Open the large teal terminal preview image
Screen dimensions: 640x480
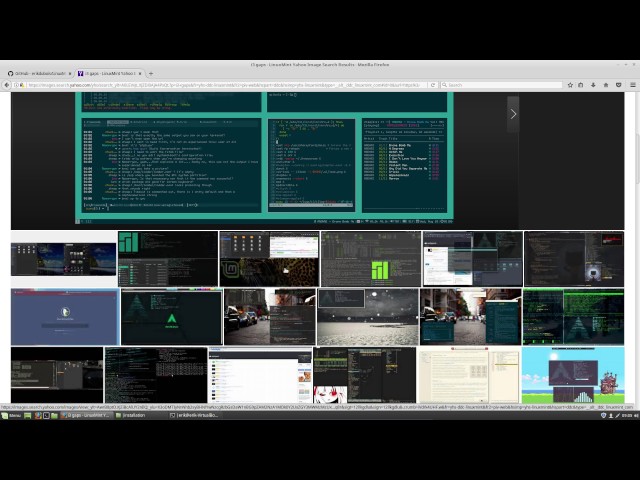pos(265,160)
